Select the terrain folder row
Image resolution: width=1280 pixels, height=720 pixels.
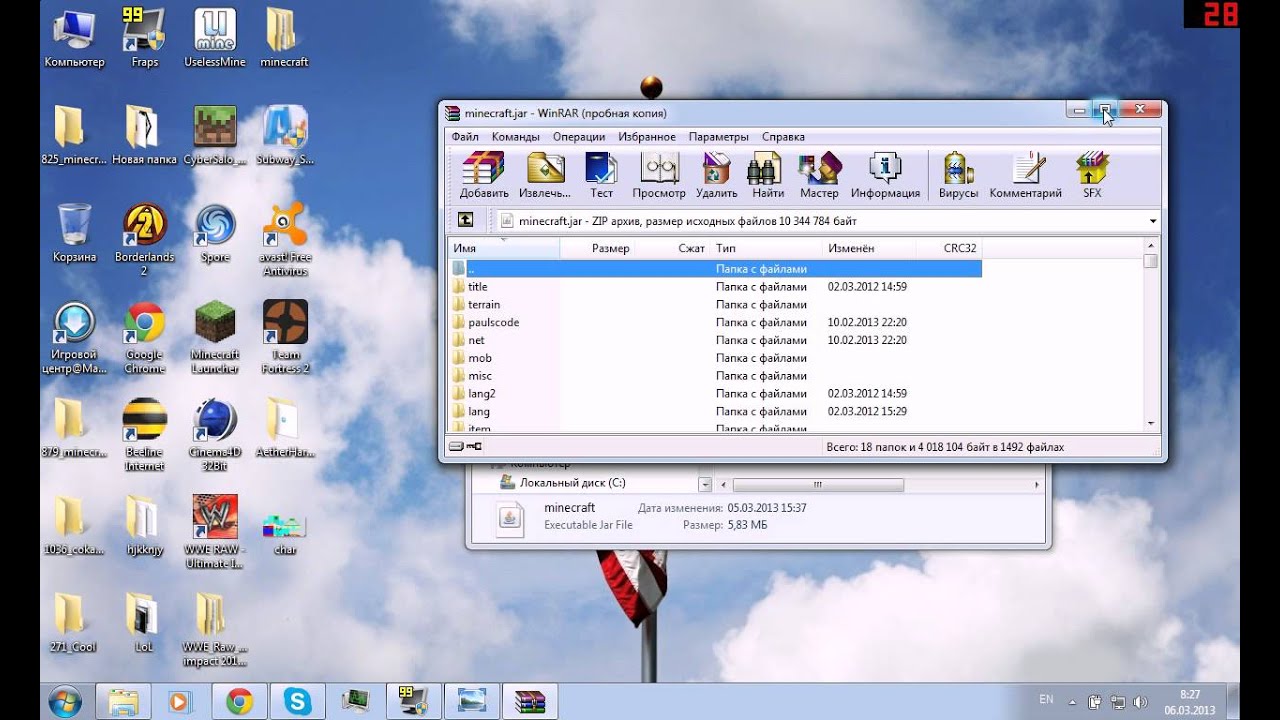pyautogui.click(x=714, y=305)
